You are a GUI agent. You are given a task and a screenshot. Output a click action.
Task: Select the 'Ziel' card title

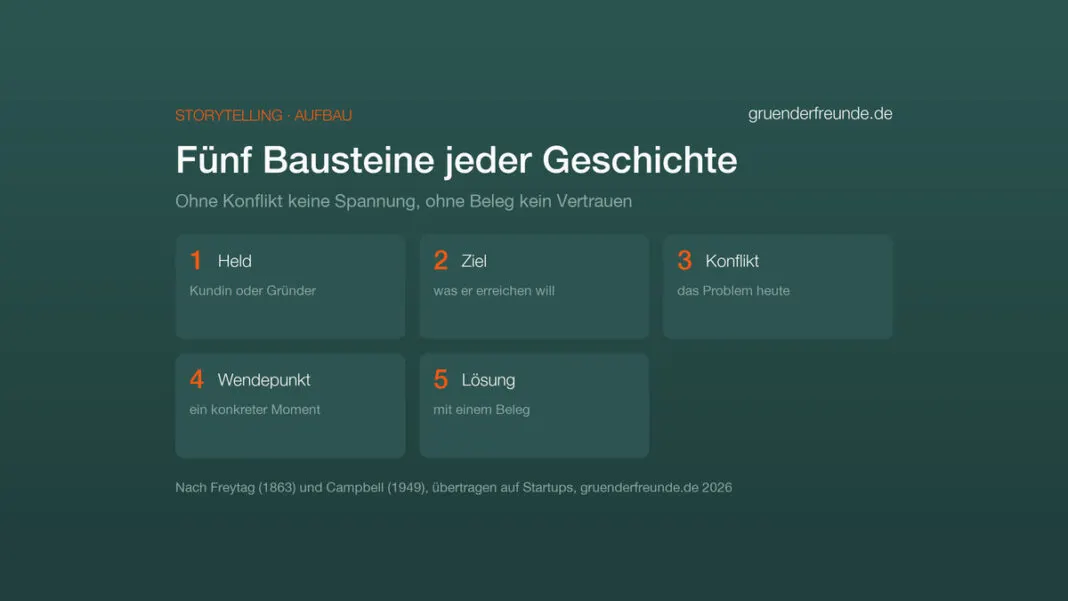(474, 261)
